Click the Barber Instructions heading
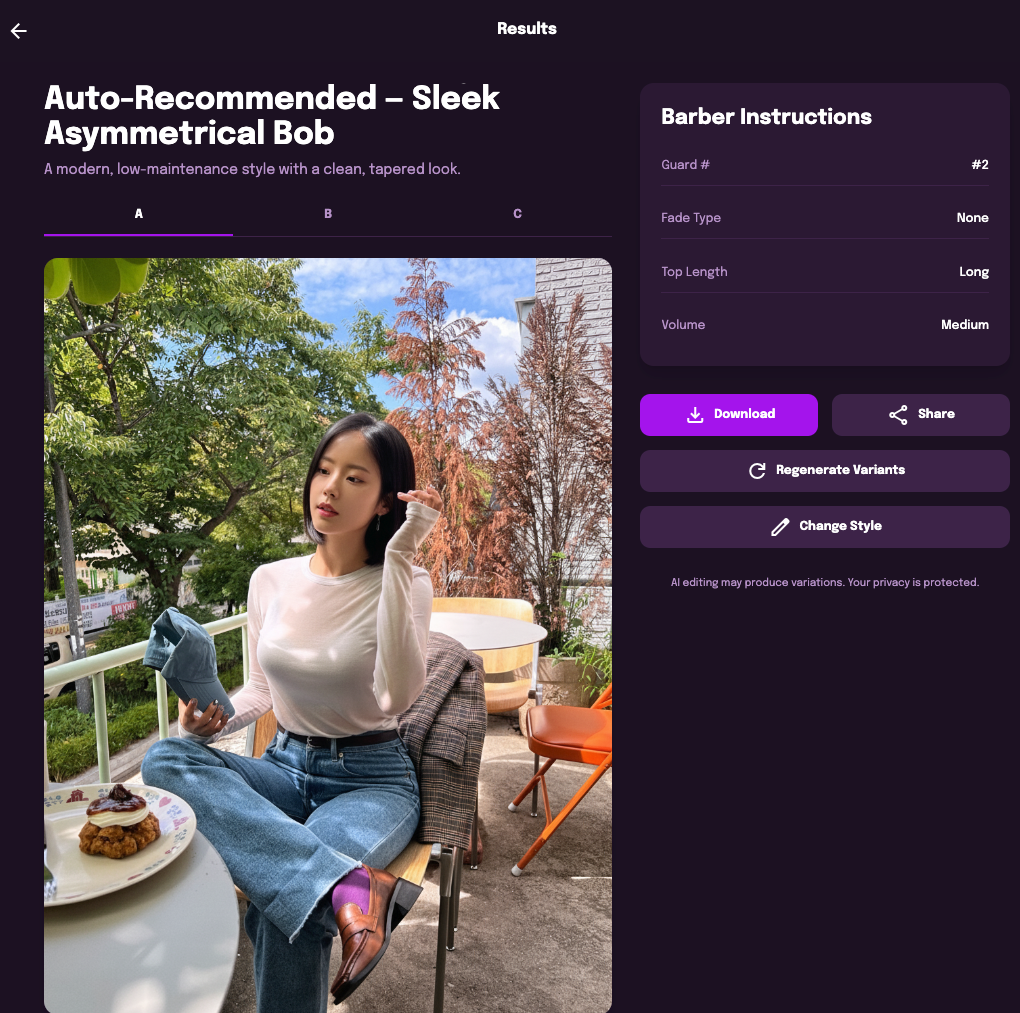The image size is (1020, 1013). (766, 116)
